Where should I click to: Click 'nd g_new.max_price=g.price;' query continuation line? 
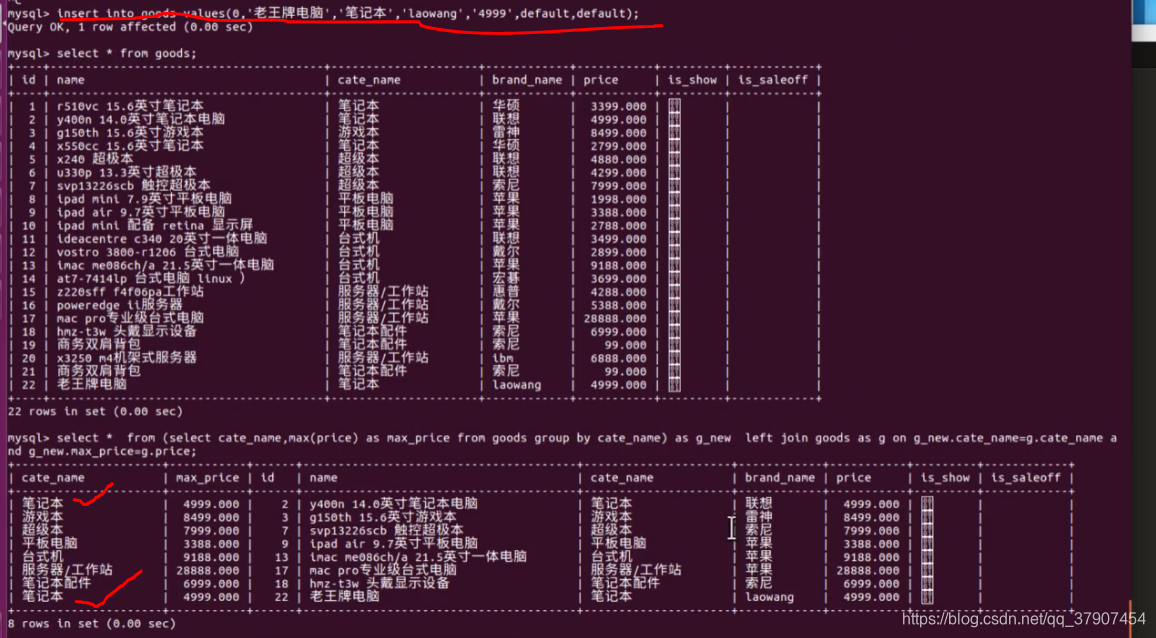pyautogui.click(x=102, y=451)
